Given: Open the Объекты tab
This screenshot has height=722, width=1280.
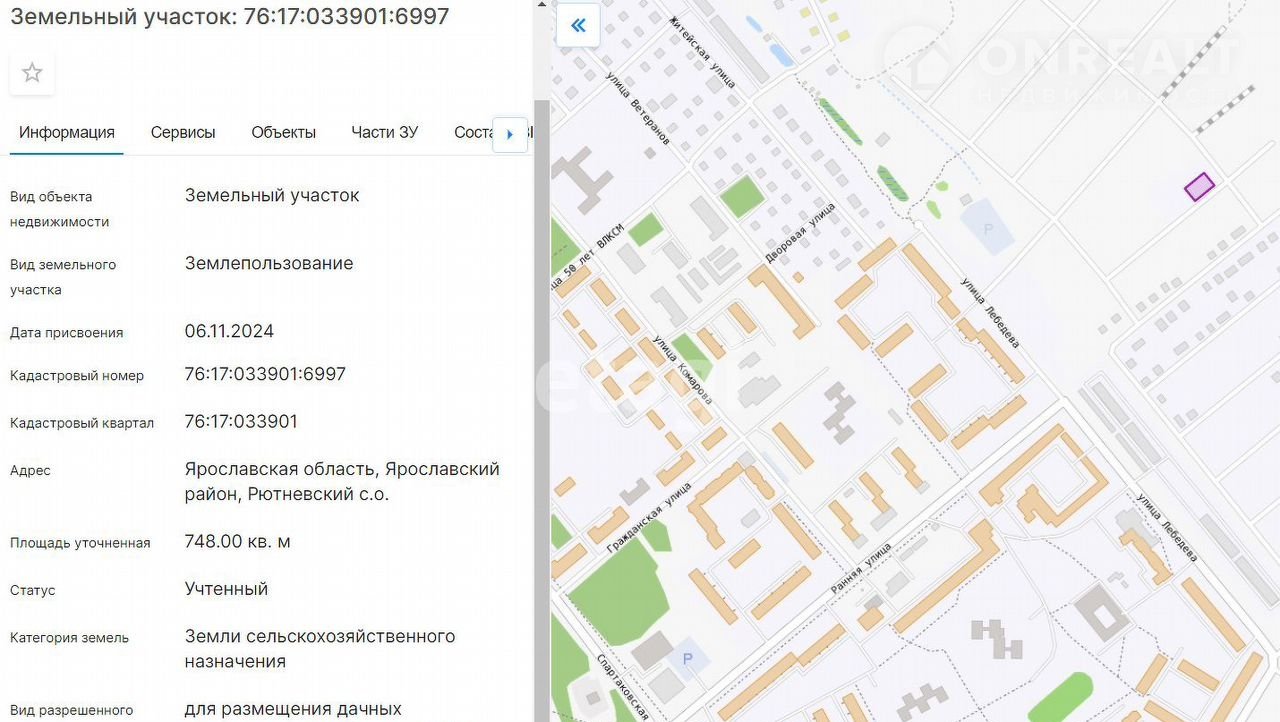Looking at the screenshot, I should pos(283,132).
